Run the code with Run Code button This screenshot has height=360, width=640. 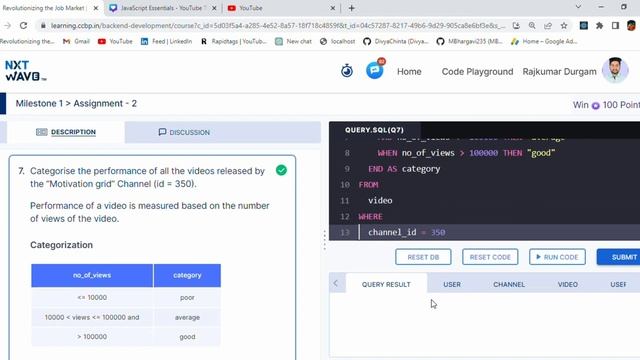point(557,257)
